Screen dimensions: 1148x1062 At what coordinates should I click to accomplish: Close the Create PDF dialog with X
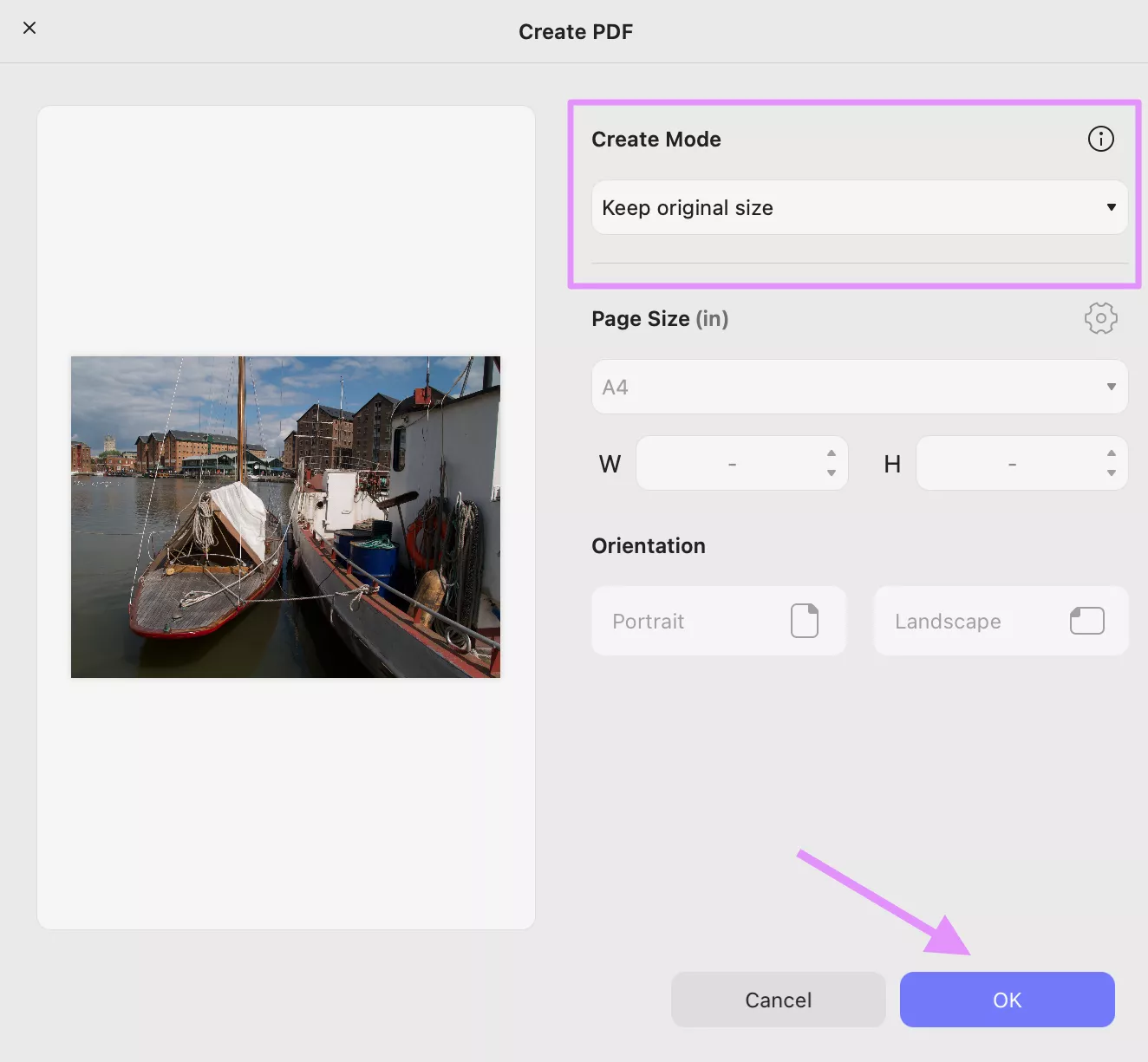(x=29, y=28)
